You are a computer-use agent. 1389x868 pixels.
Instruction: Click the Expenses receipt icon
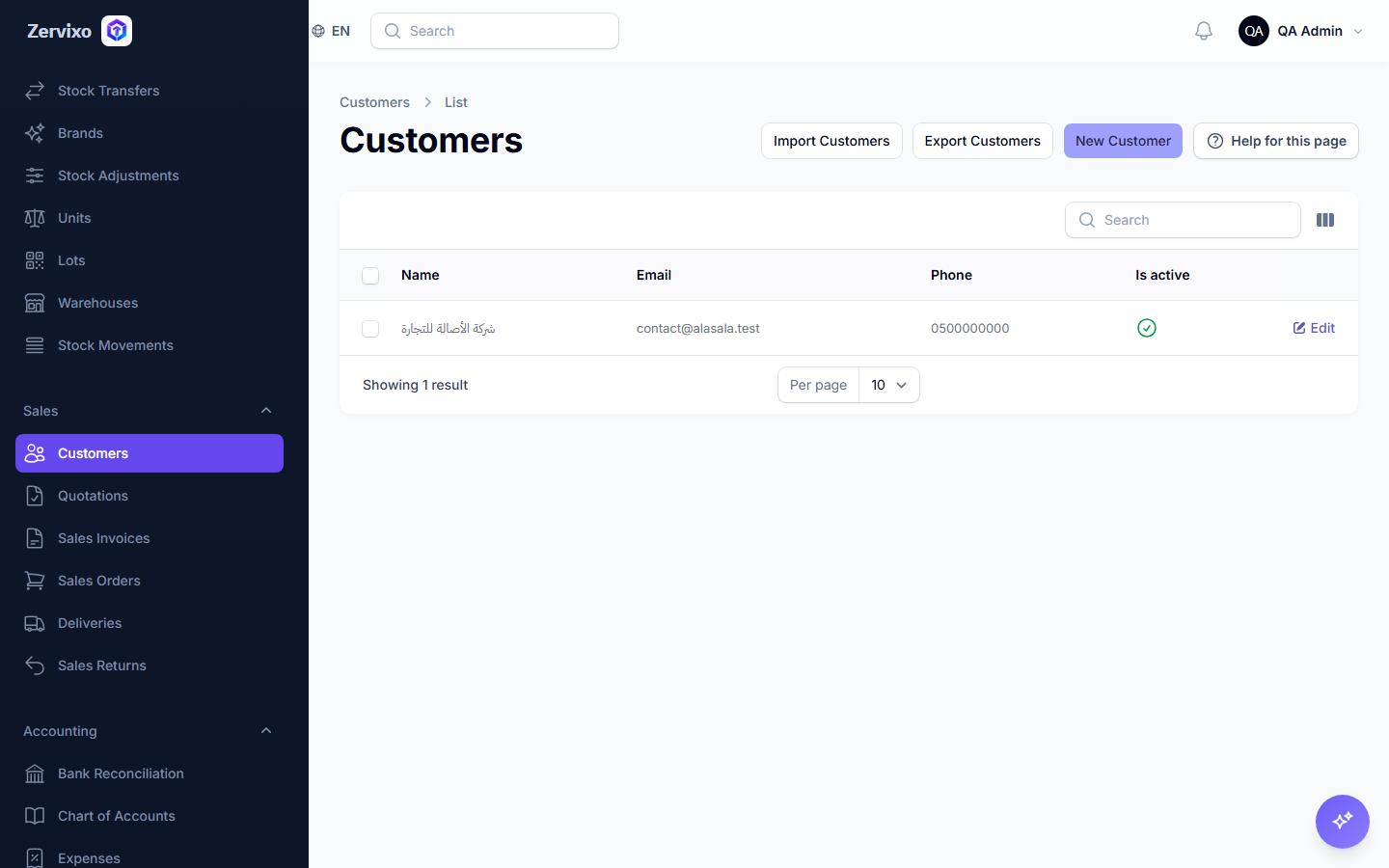point(35,858)
